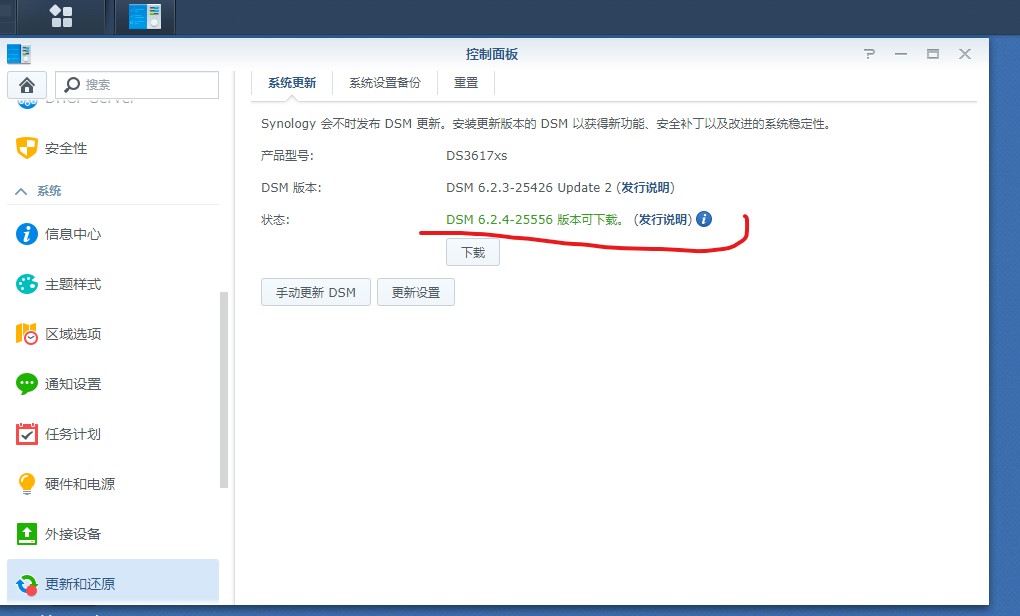Click the green DSM 6.2.4-25556 版本可下载 status

point(535,220)
